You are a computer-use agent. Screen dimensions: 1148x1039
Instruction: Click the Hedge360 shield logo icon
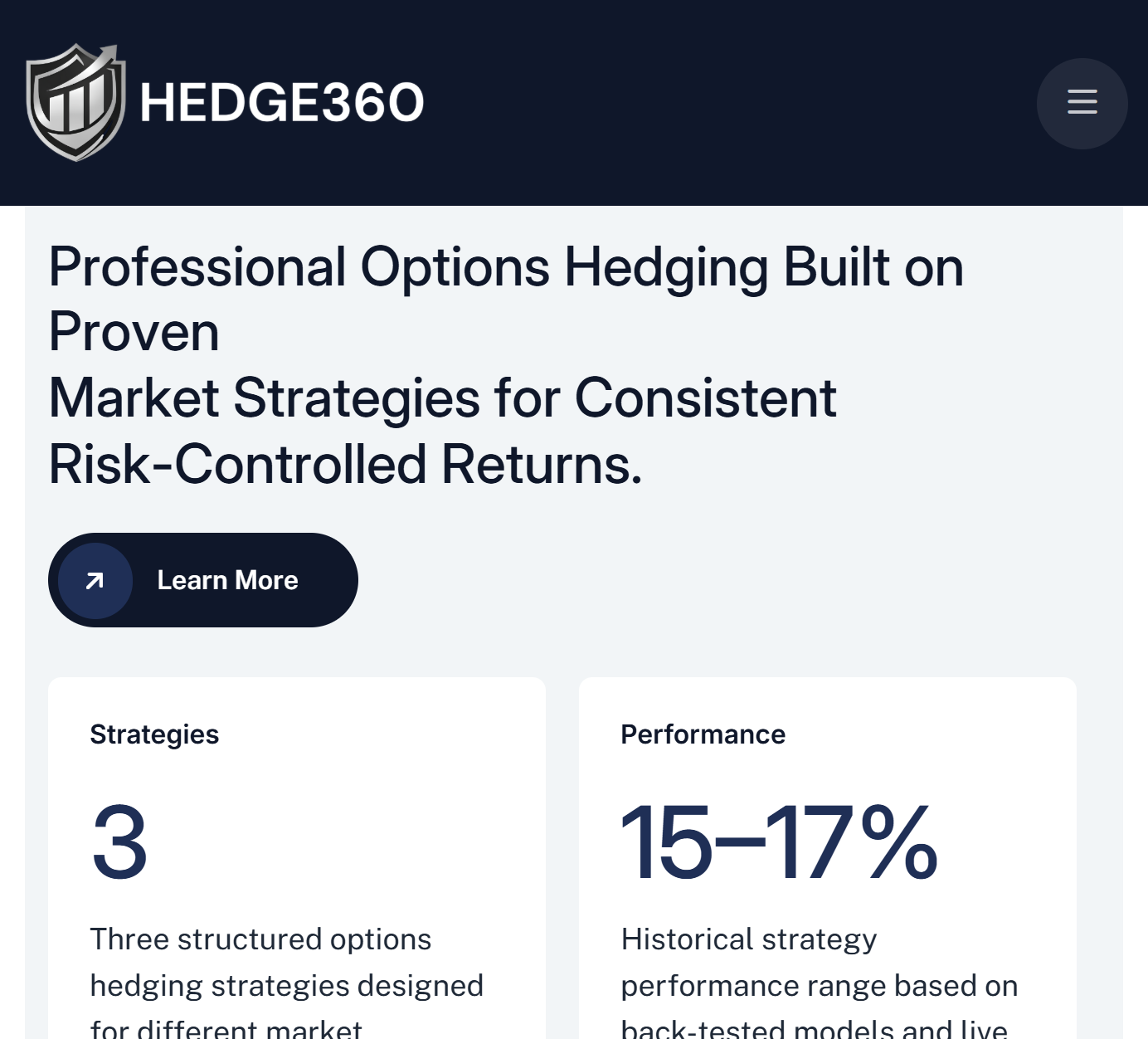pos(75,102)
